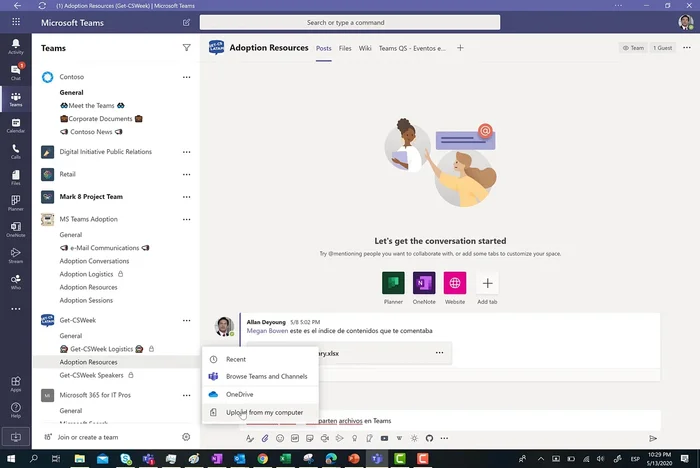Click the Add tab tile

[487, 283]
